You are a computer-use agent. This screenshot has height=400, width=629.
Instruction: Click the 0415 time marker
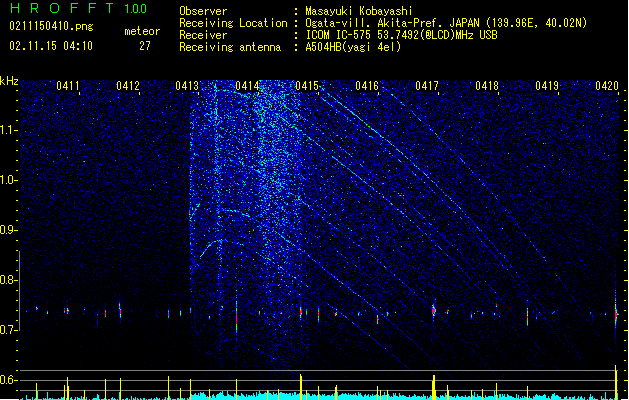307,85
